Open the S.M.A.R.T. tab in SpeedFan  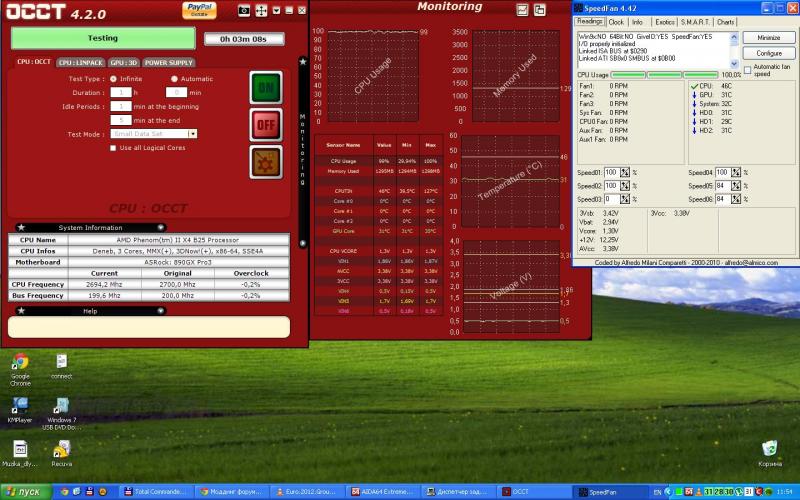click(695, 22)
